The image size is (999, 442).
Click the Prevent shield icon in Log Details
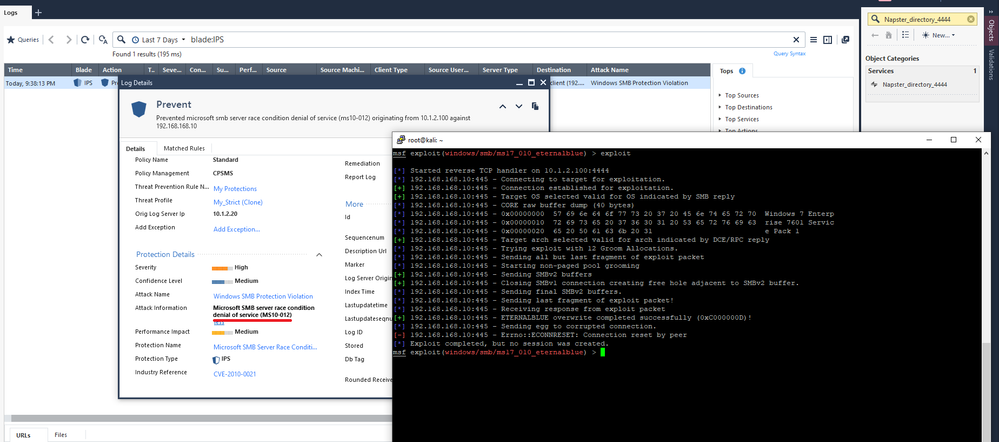click(139, 108)
